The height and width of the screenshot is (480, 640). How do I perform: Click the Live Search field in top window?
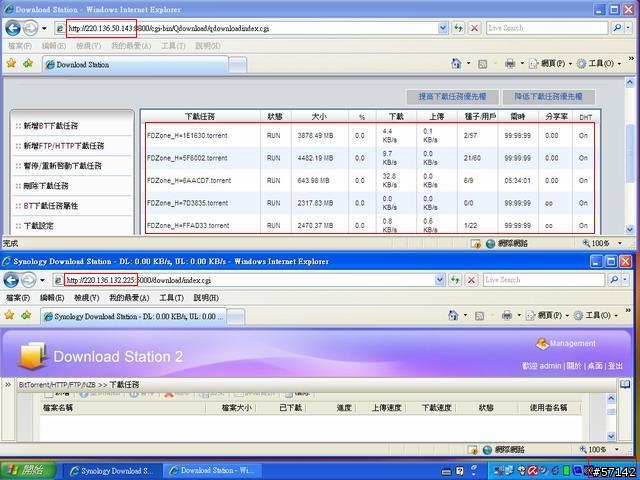click(x=547, y=28)
